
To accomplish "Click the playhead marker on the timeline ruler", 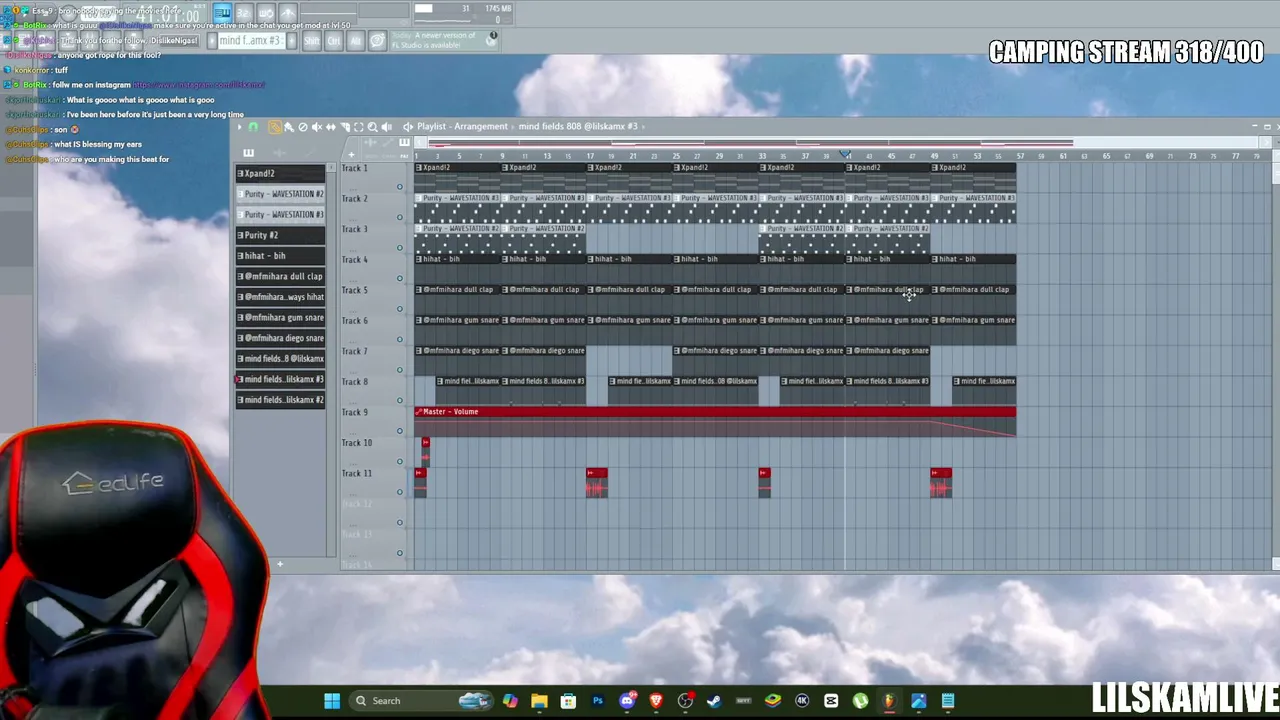I will pyautogui.click(x=846, y=155).
